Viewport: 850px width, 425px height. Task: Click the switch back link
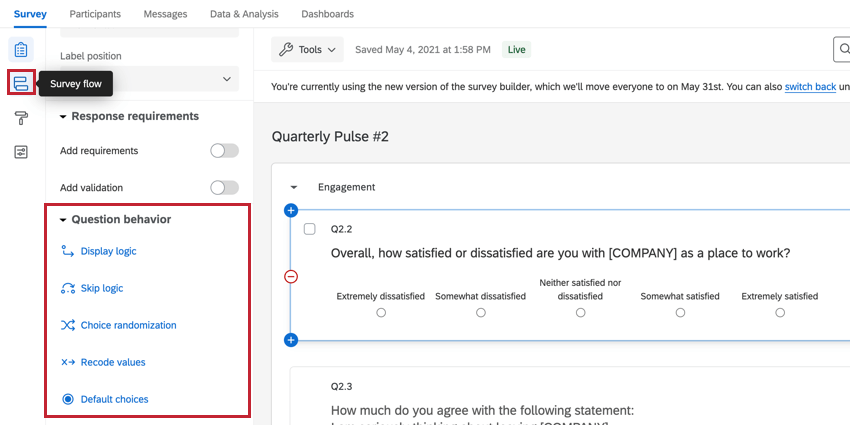coord(810,86)
